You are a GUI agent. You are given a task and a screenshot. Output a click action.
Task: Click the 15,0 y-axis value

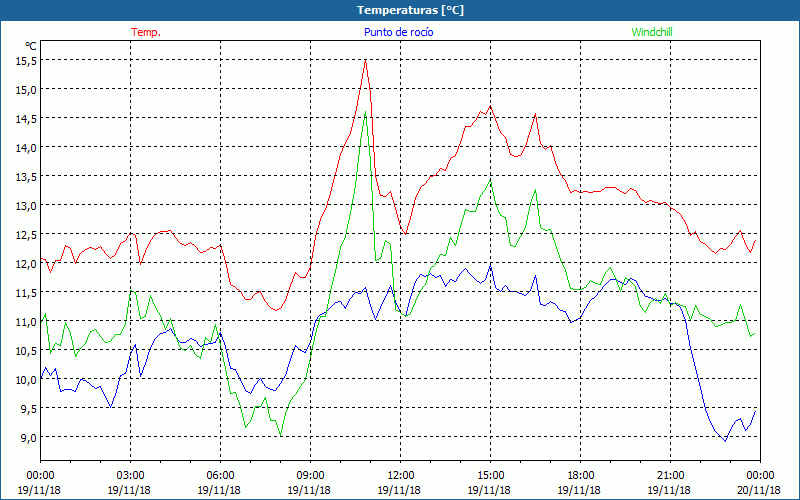click(x=27, y=89)
